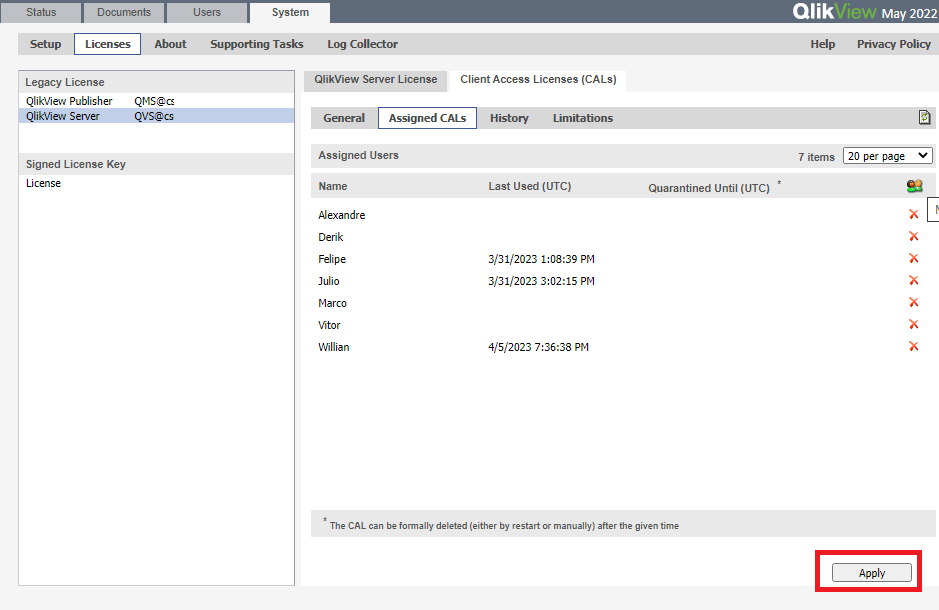Switch to QlikView Server License tab
939x610 pixels.
(375, 80)
